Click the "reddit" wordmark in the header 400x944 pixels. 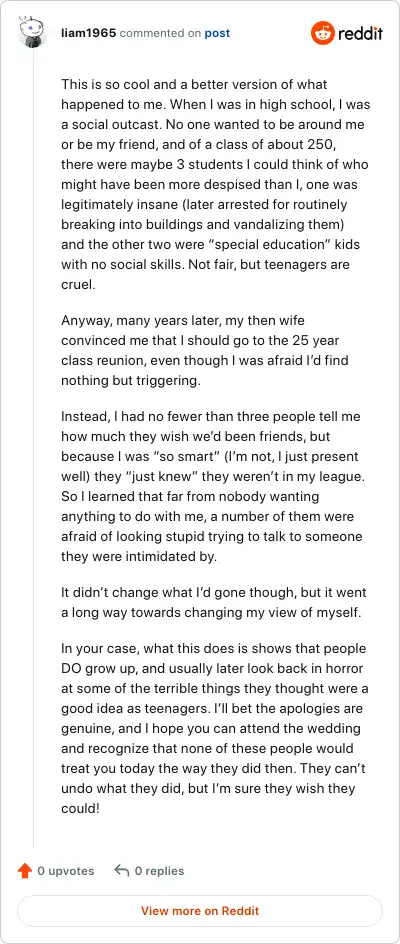(360, 33)
